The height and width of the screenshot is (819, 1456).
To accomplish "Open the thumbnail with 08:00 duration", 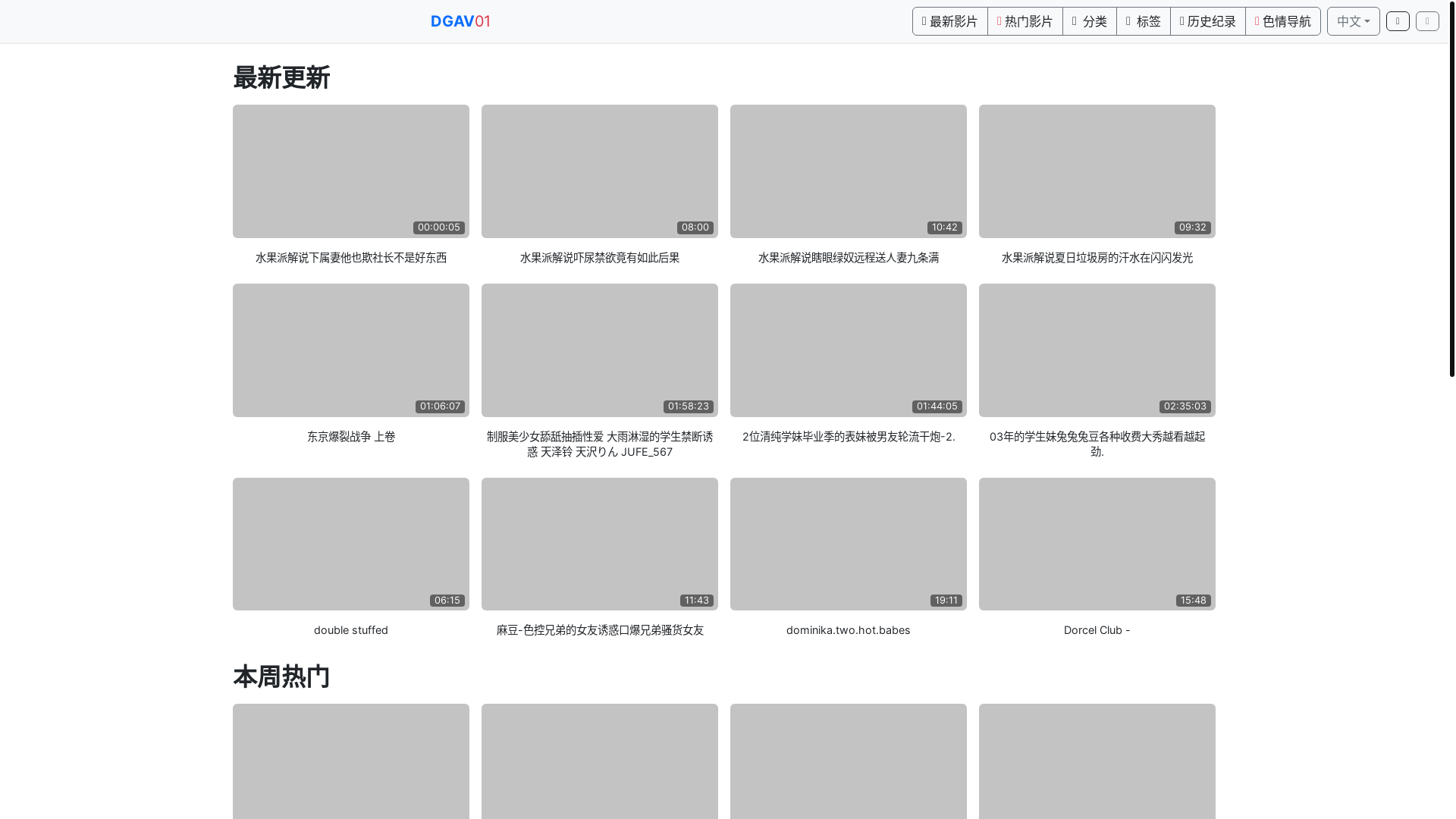I will click(600, 171).
